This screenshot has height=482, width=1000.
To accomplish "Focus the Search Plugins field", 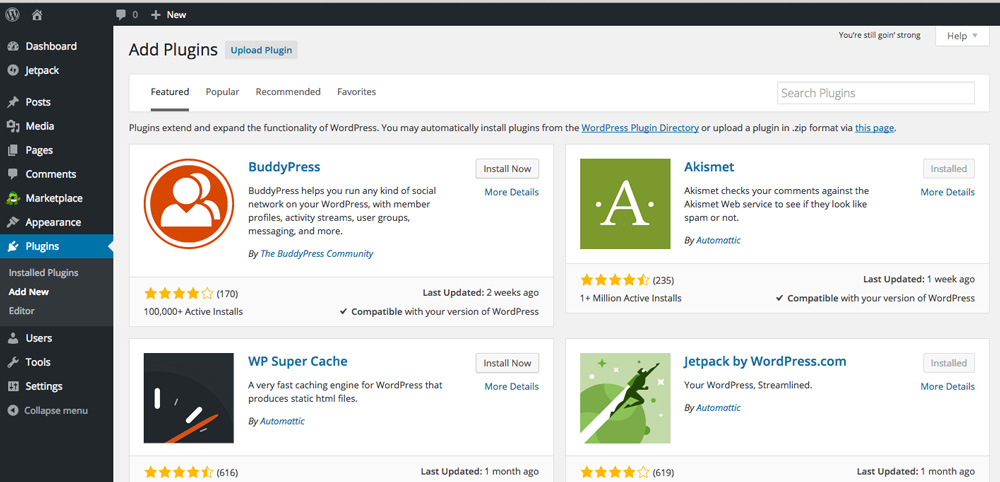I will click(x=876, y=93).
